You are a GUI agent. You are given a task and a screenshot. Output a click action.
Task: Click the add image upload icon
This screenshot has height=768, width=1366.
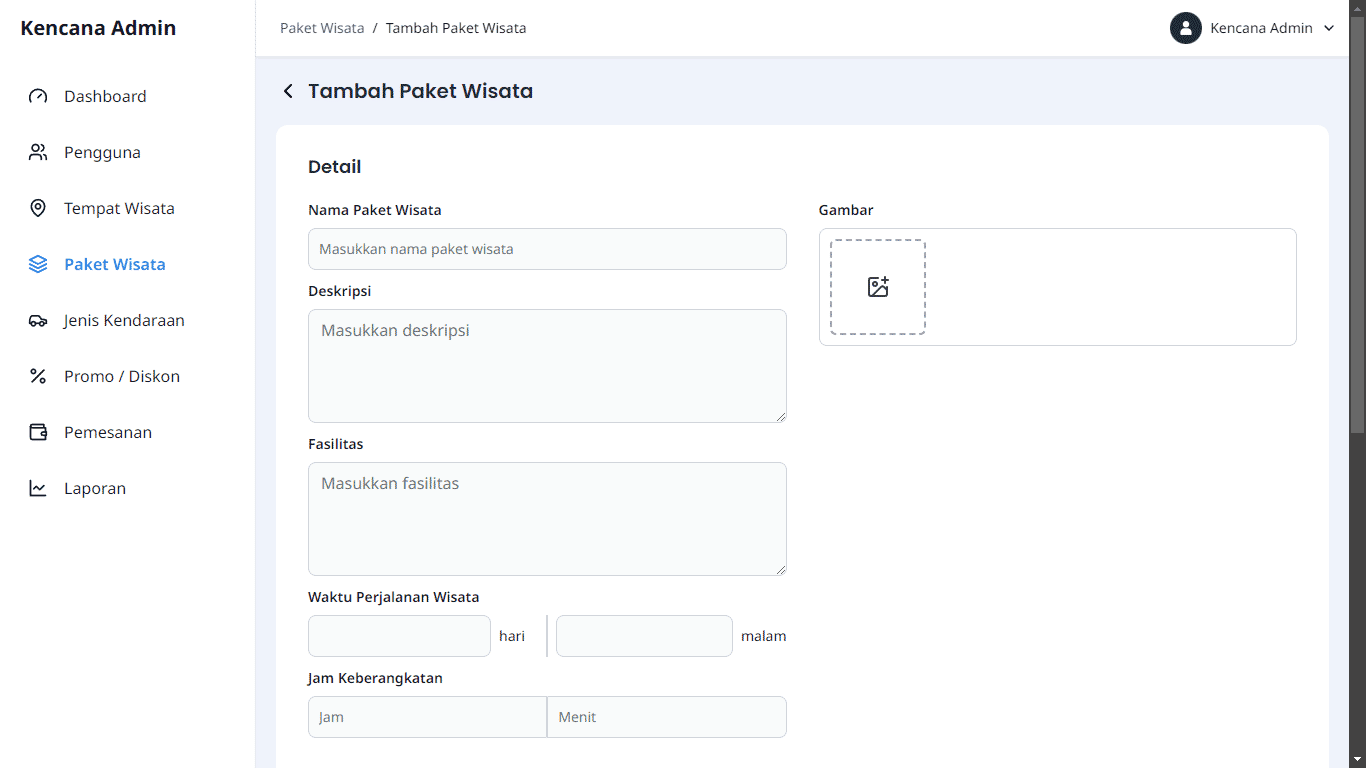[x=878, y=287]
